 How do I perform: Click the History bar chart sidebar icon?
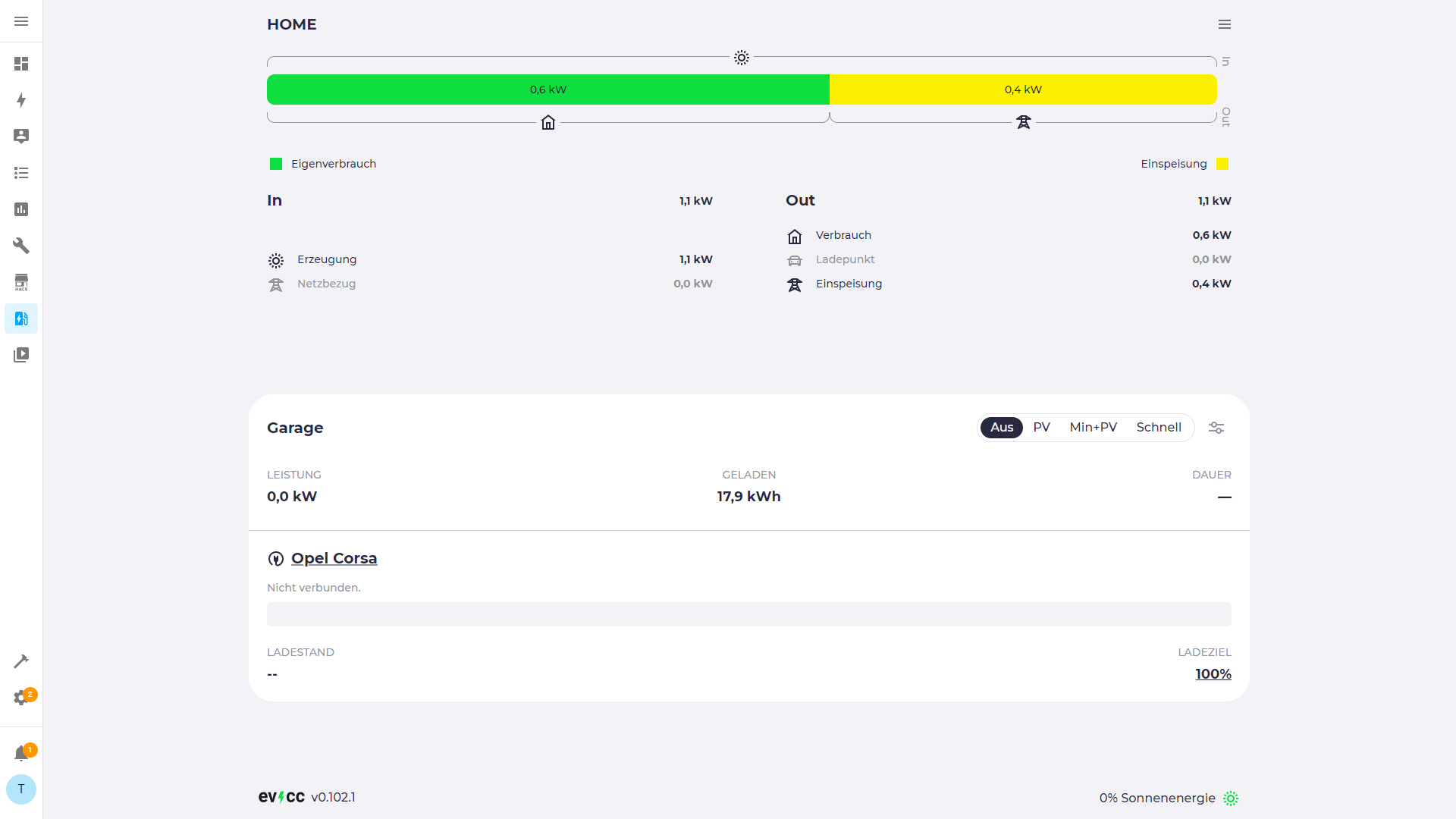coord(21,209)
